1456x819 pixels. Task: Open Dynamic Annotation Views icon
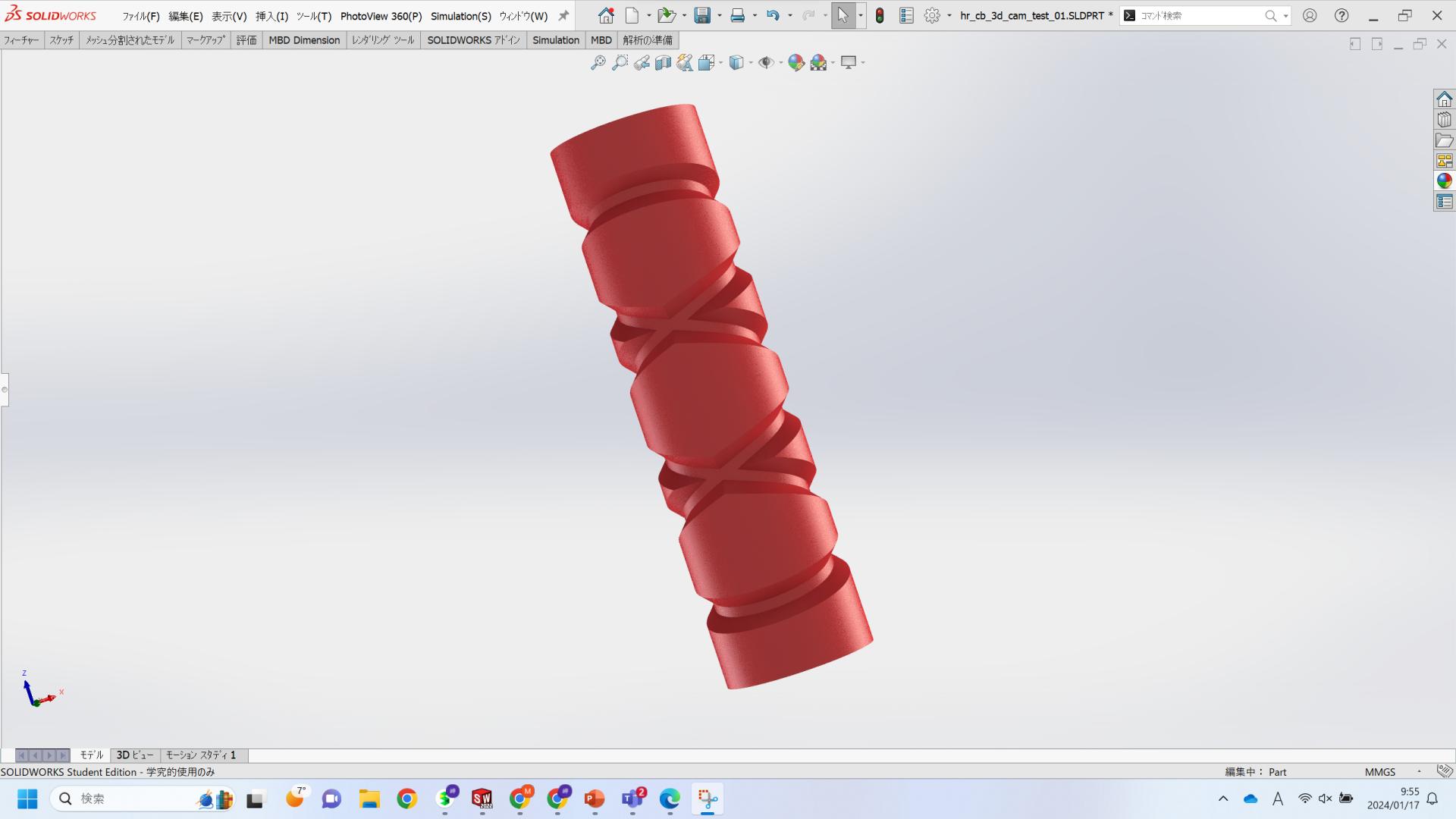click(x=685, y=63)
